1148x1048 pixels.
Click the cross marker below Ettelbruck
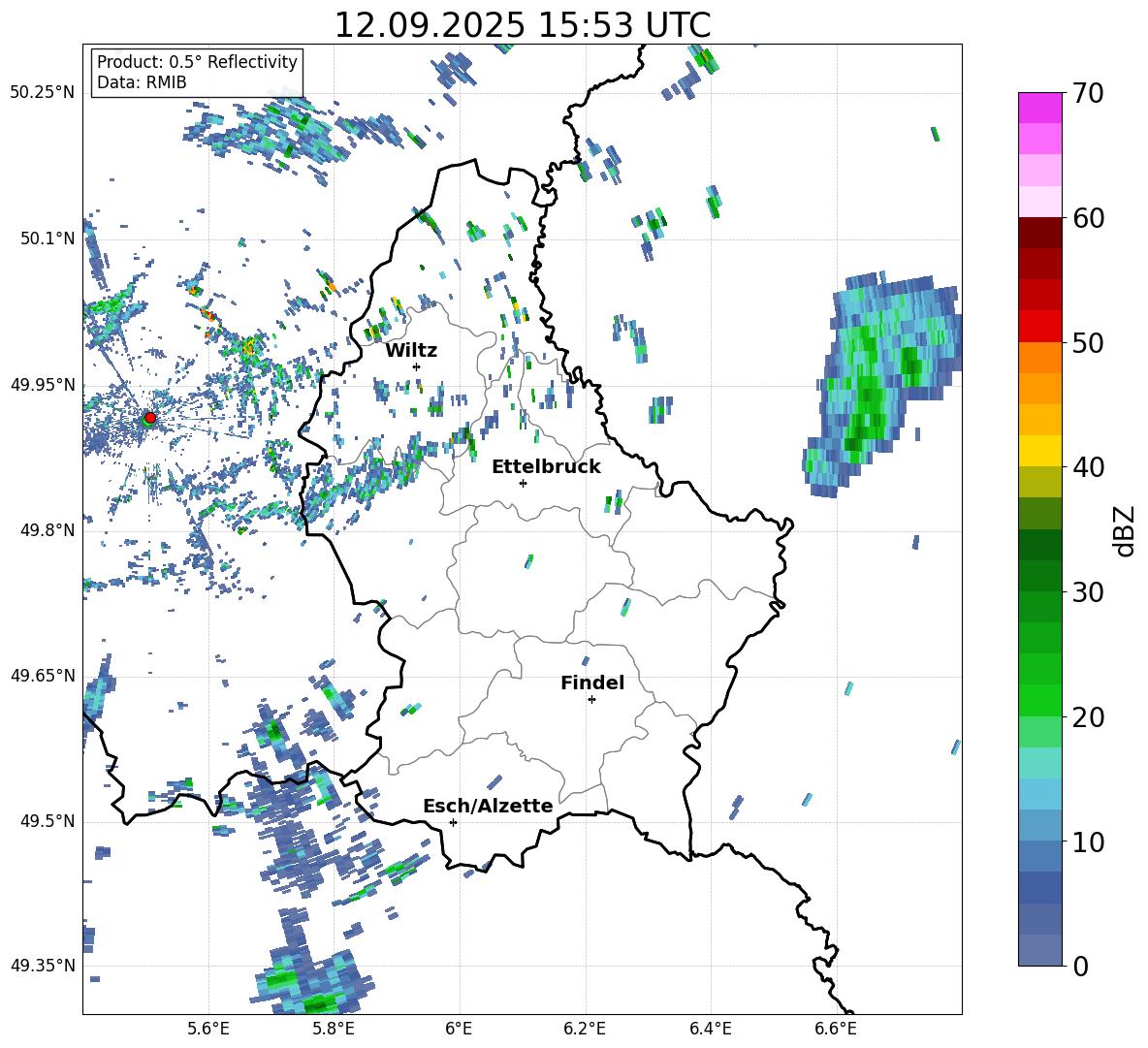coord(523,483)
